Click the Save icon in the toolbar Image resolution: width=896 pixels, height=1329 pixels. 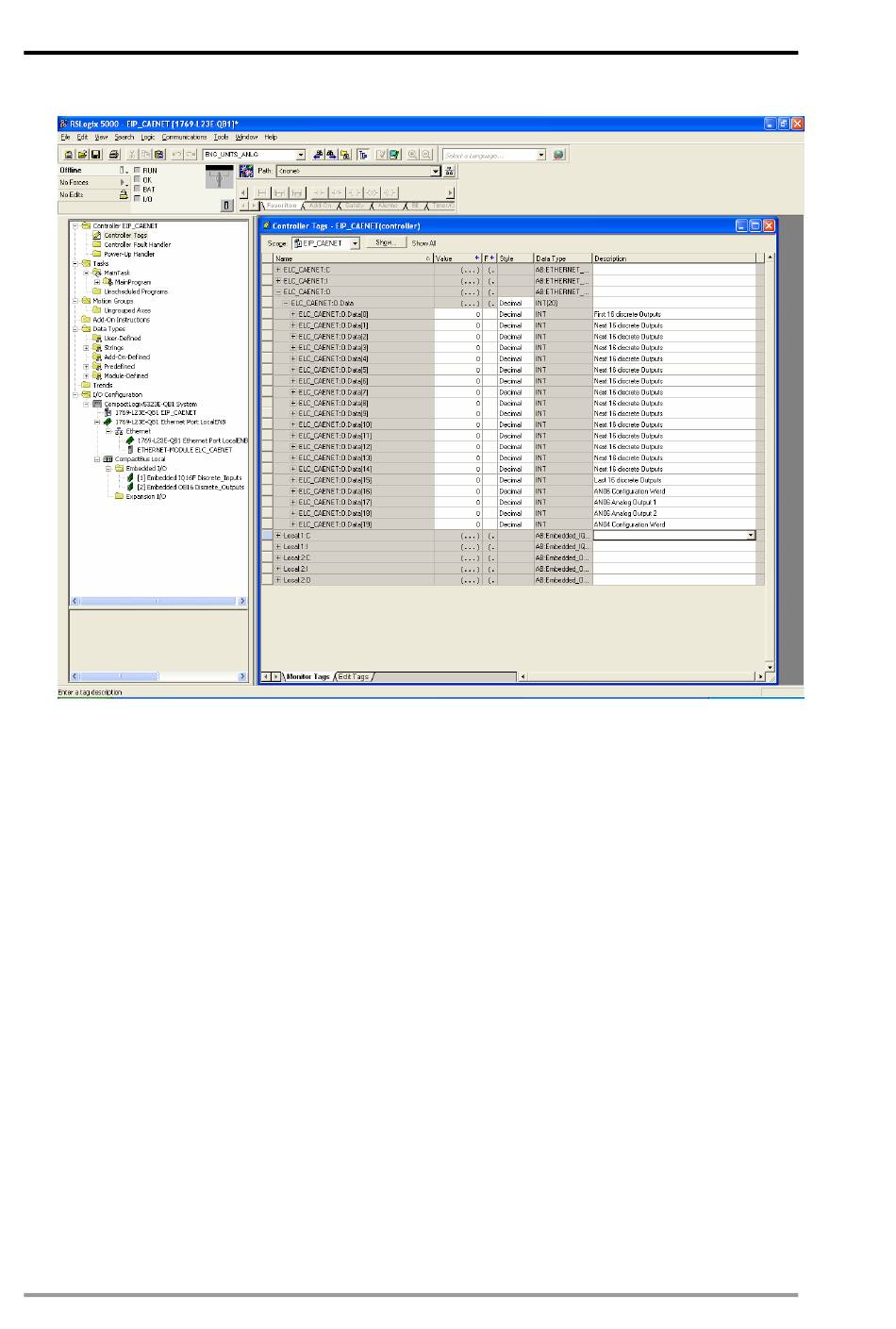(x=96, y=155)
